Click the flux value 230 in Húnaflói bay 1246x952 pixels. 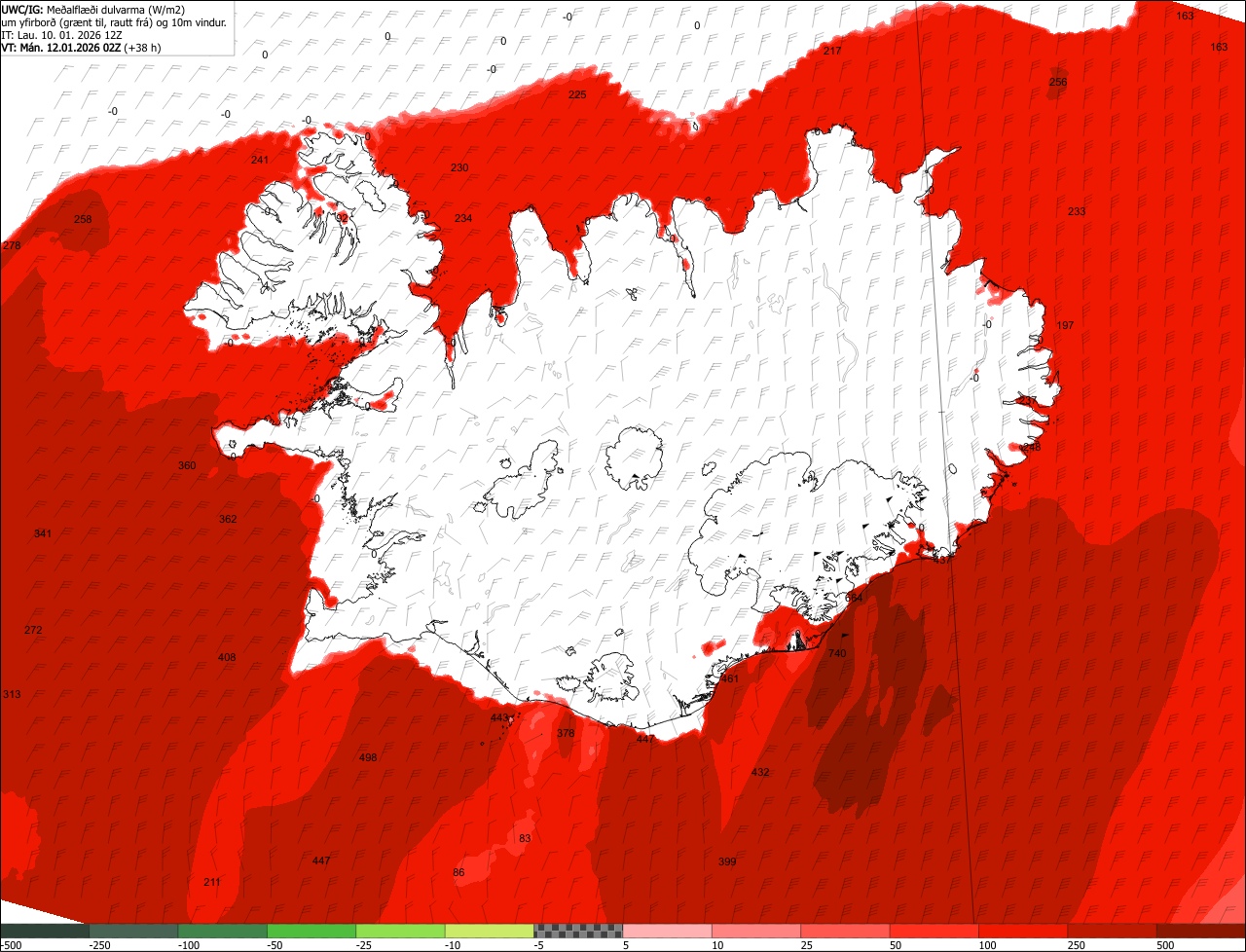click(x=459, y=167)
